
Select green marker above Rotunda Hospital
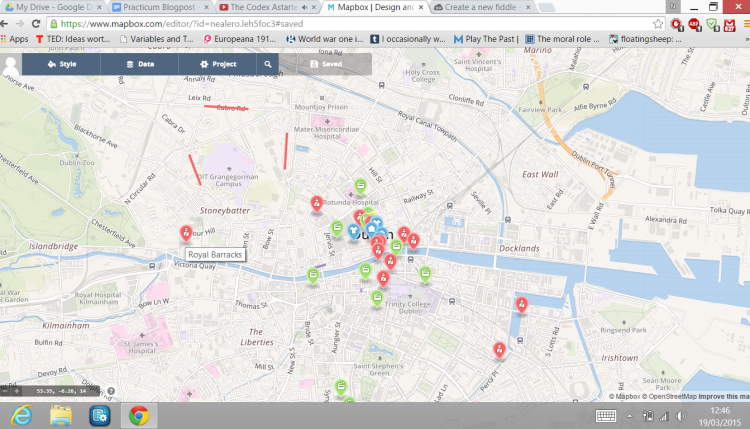point(360,186)
